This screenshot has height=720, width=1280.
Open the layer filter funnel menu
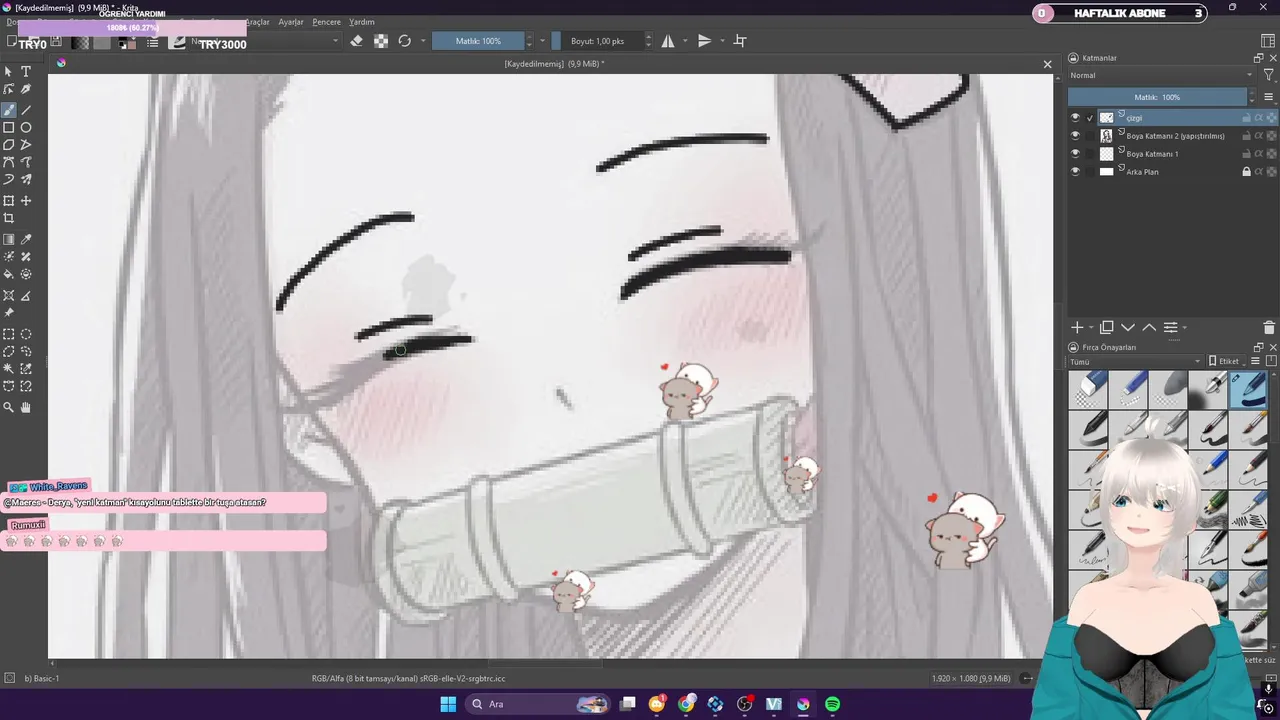point(1269,76)
